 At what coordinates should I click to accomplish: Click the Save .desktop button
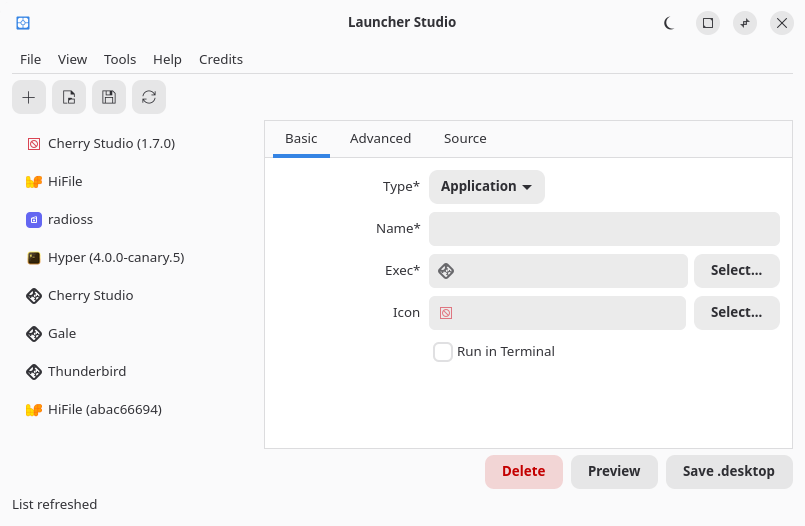click(x=729, y=472)
